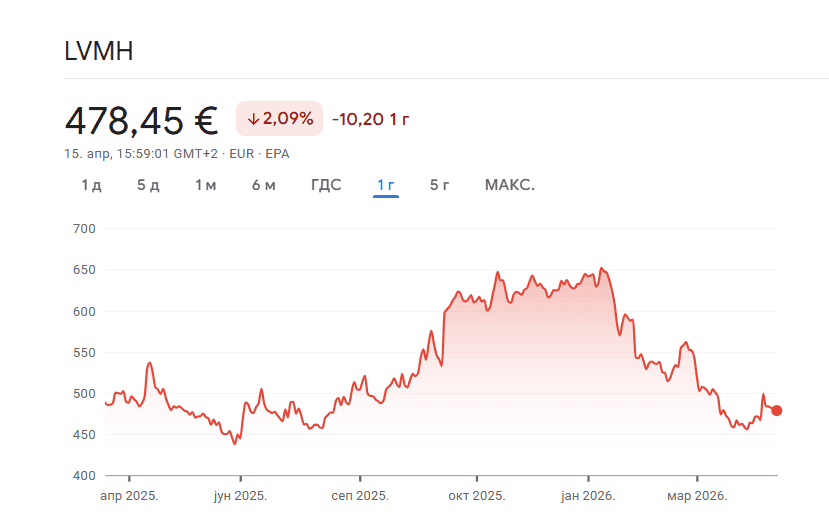
Task: Click the 700 y-axis label
Action: [84, 229]
